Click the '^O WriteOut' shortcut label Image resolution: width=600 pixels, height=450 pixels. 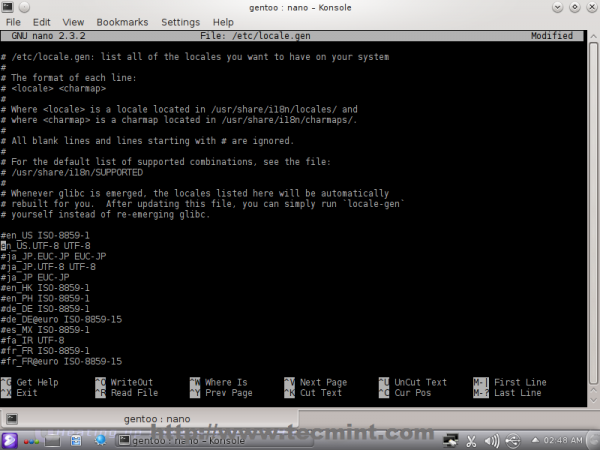124,382
